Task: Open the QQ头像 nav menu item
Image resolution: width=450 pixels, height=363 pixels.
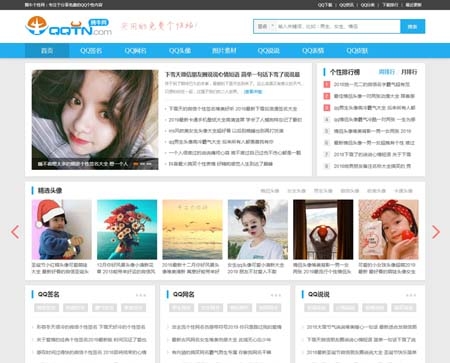Action: [180, 51]
